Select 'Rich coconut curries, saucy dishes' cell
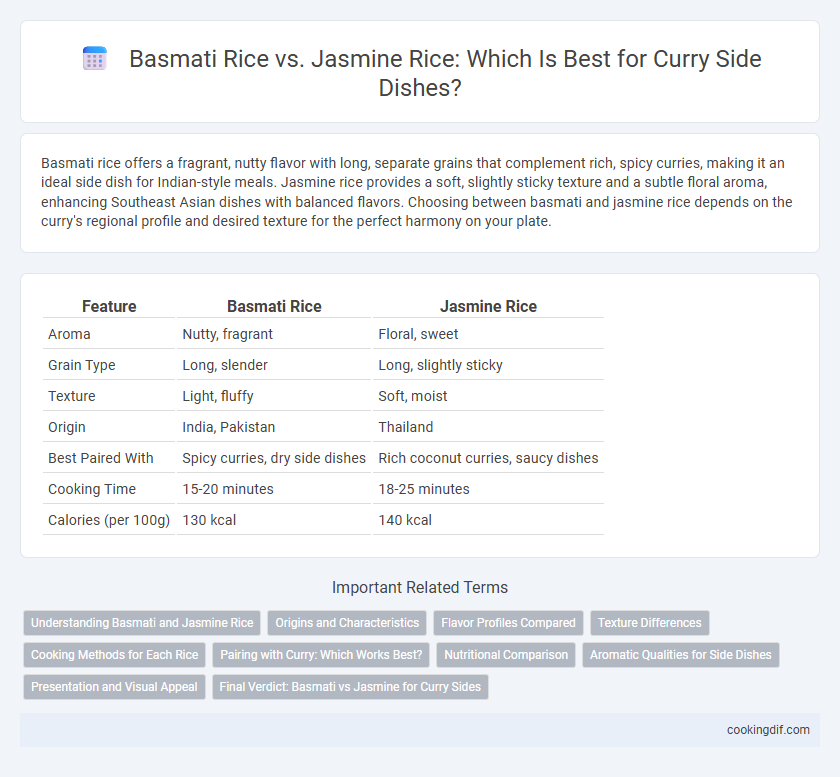Screen dimensions: 840x777 [x=488, y=458]
